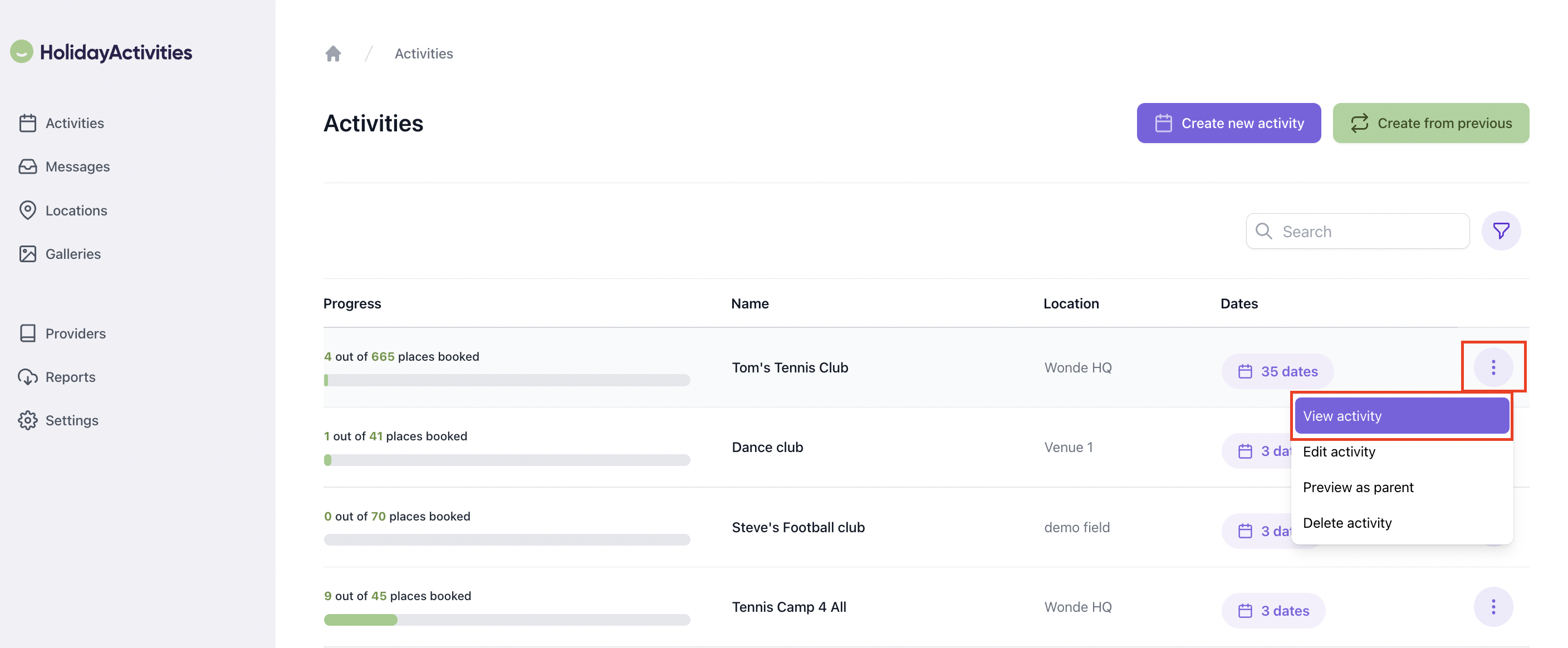Open Reports in the sidebar

click(70, 377)
